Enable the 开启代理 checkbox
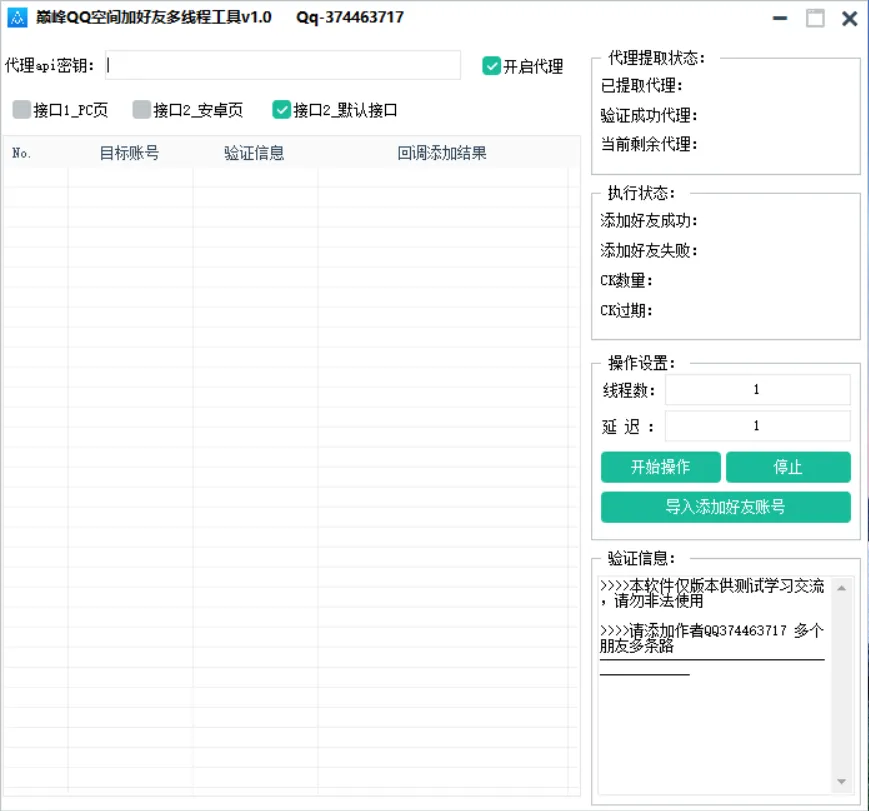The height and width of the screenshot is (811, 869). [x=491, y=66]
